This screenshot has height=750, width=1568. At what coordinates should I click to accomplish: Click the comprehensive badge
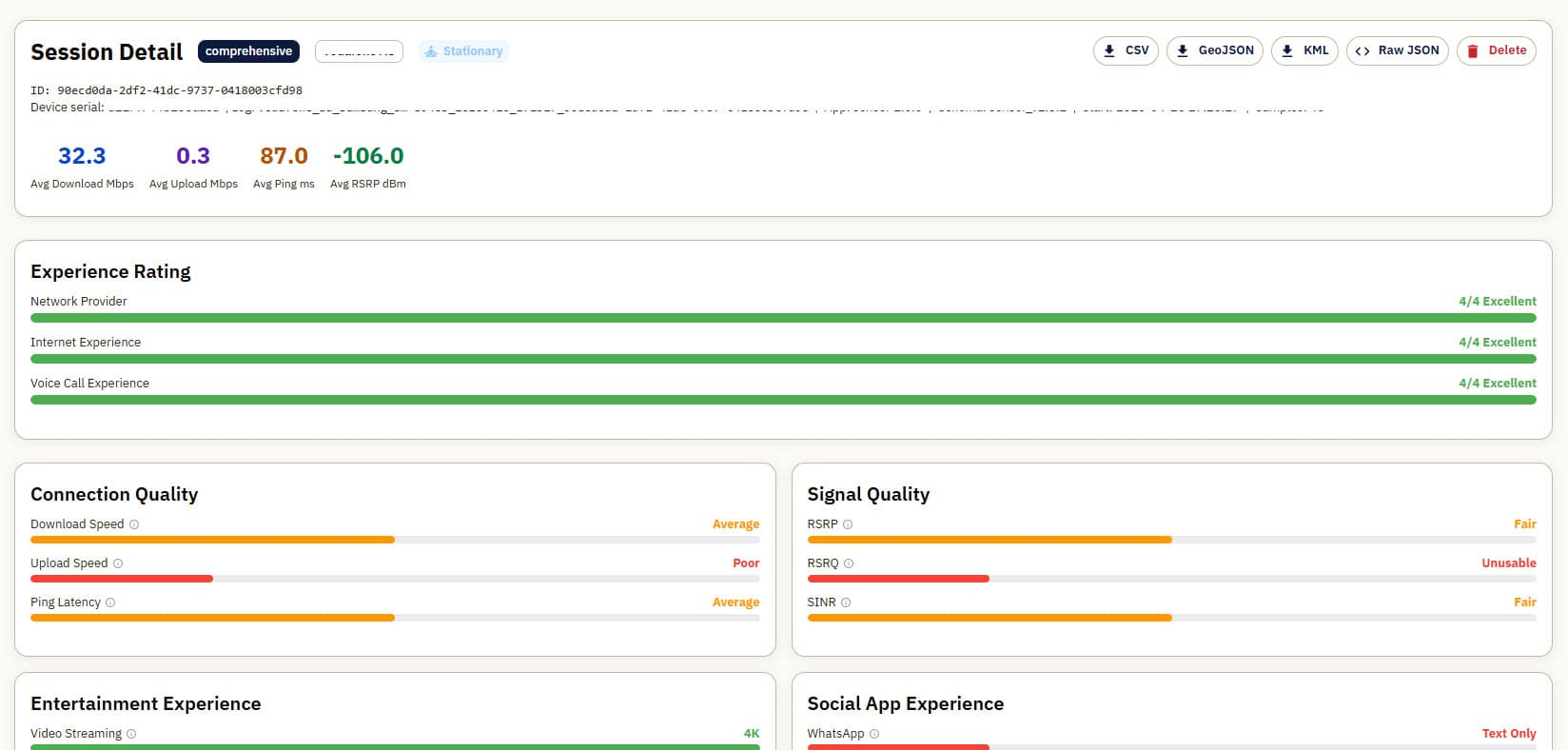tap(248, 51)
